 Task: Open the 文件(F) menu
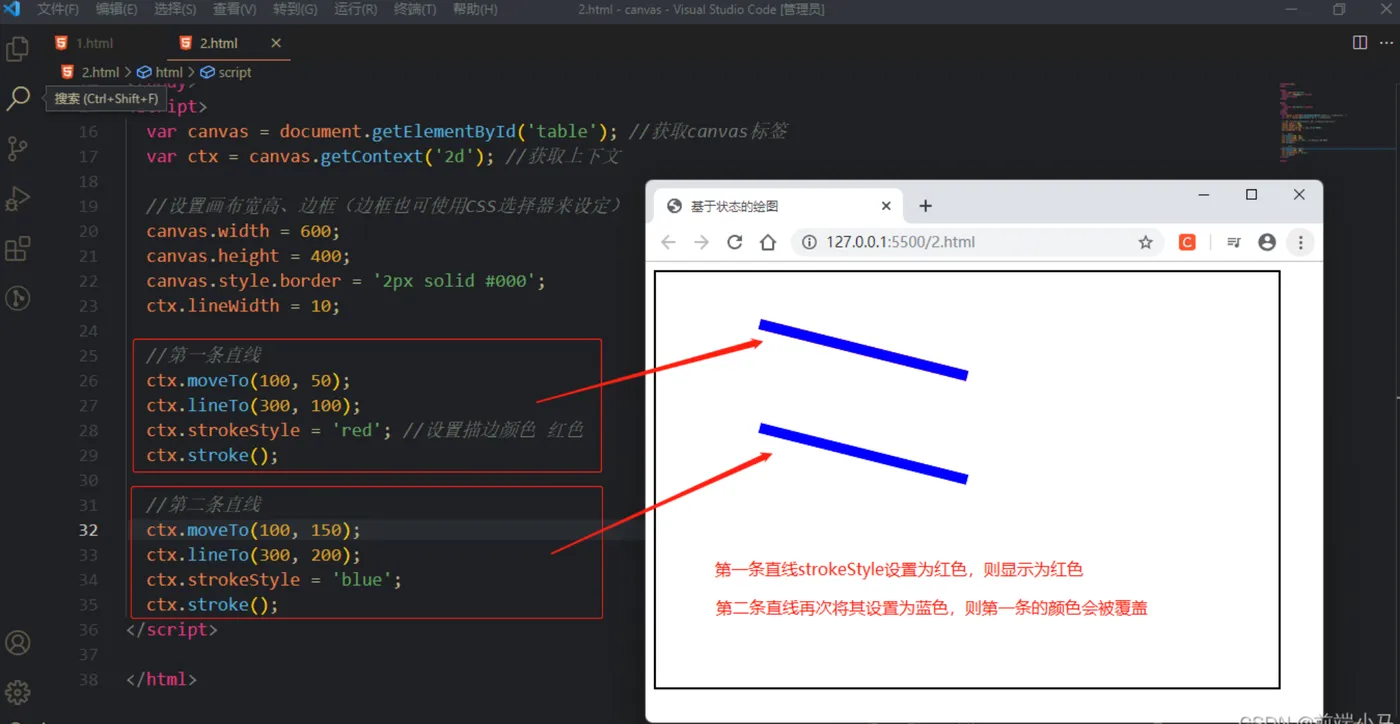(x=58, y=9)
